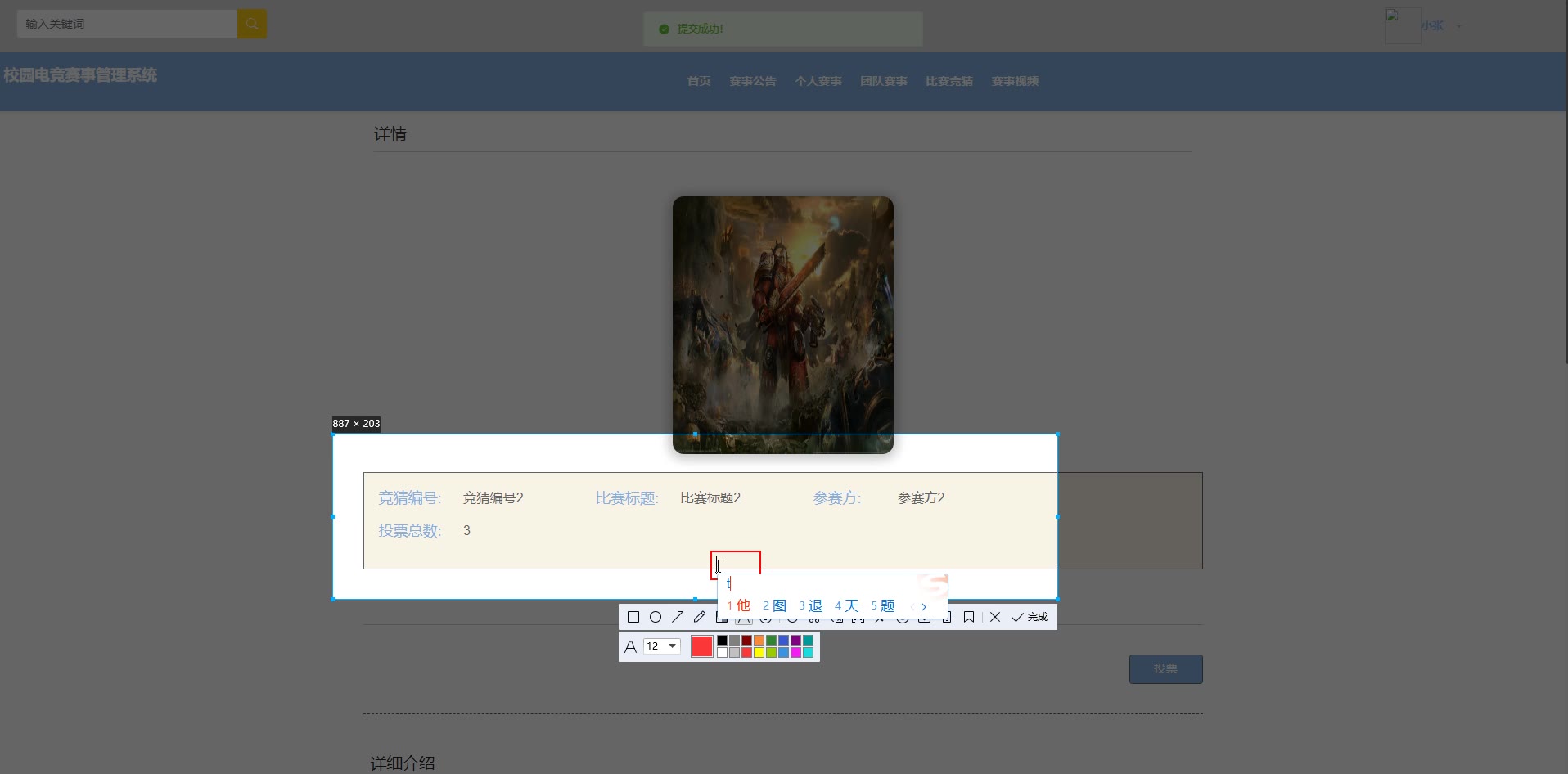Pick the magenta color swatch
Image resolution: width=1568 pixels, height=774 pixels.
pos(795,653)
